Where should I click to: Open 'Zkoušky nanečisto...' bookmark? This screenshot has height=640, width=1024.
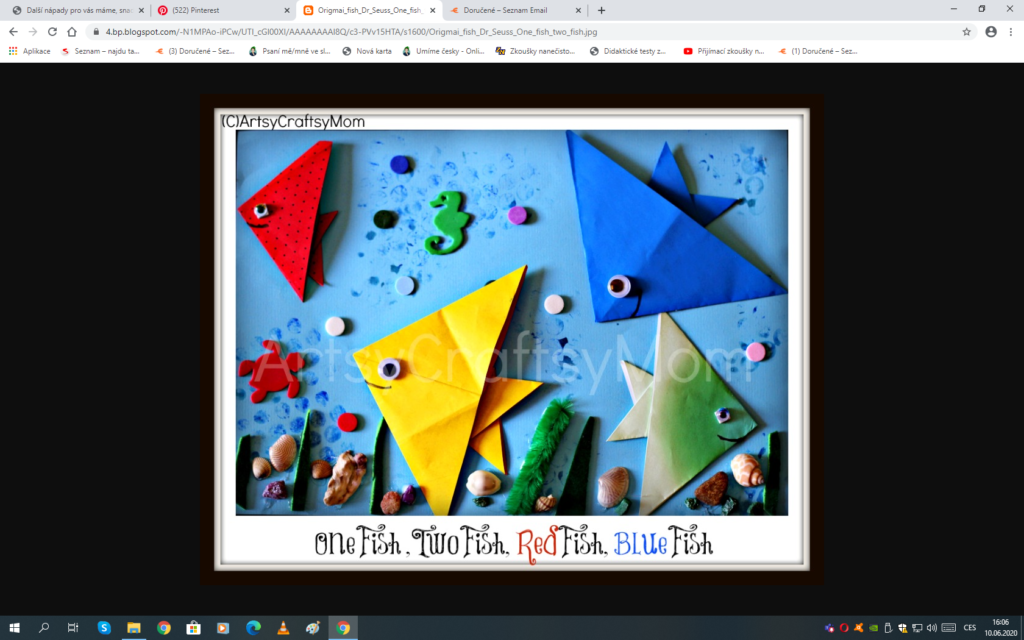(536, 51)
